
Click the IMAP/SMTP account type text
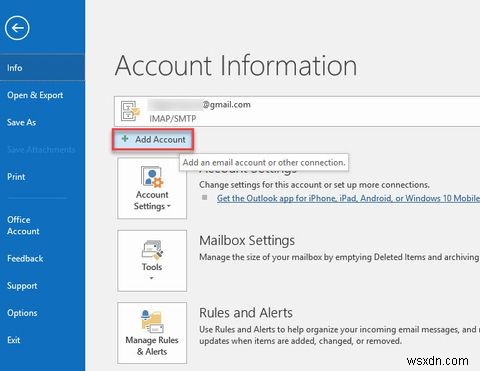click(173, 118)
